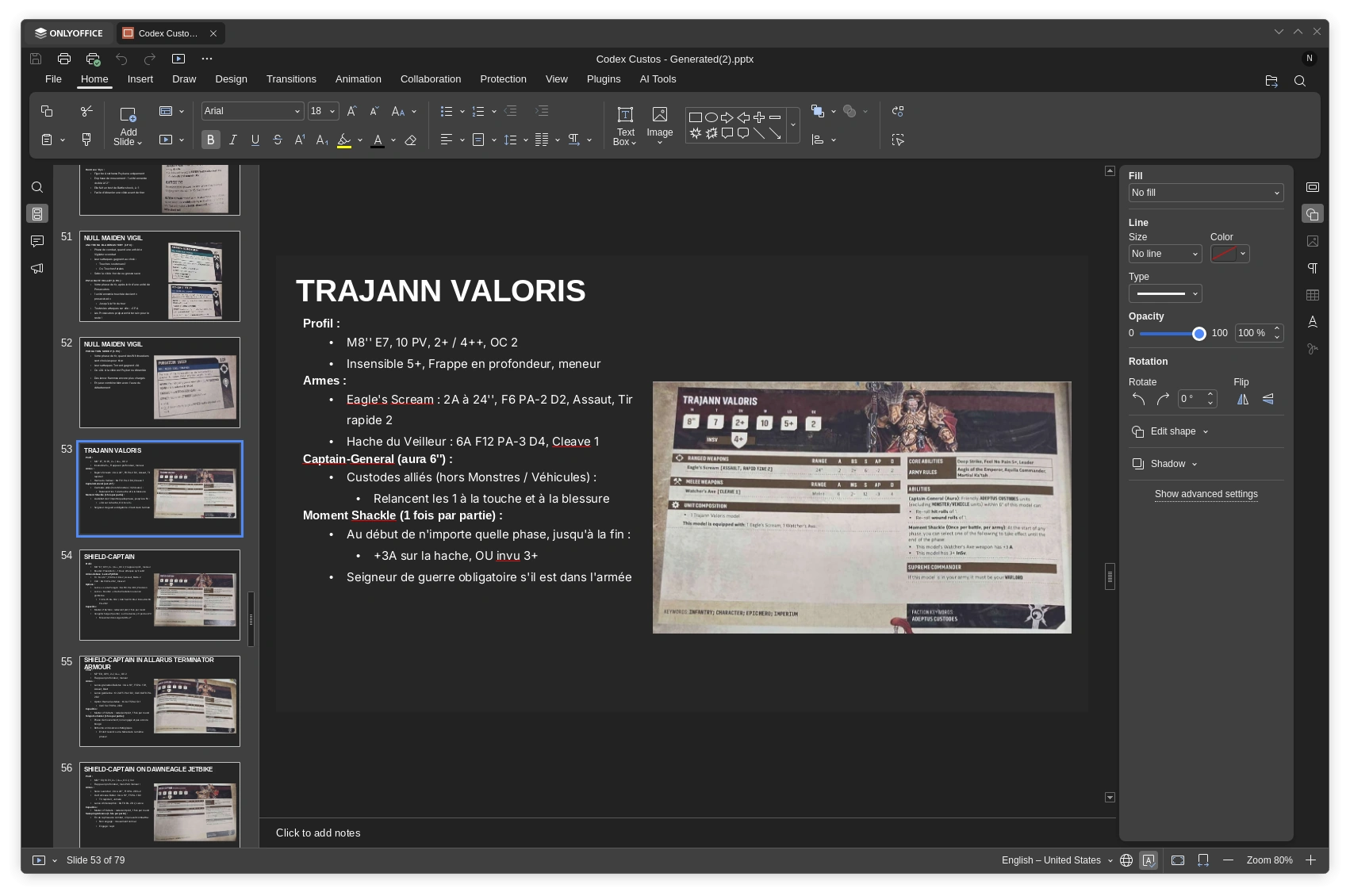Viewport: 1350px width, 896px height.
Task: Click the Select all icon in ribbon
Action: tap(898, 140)
